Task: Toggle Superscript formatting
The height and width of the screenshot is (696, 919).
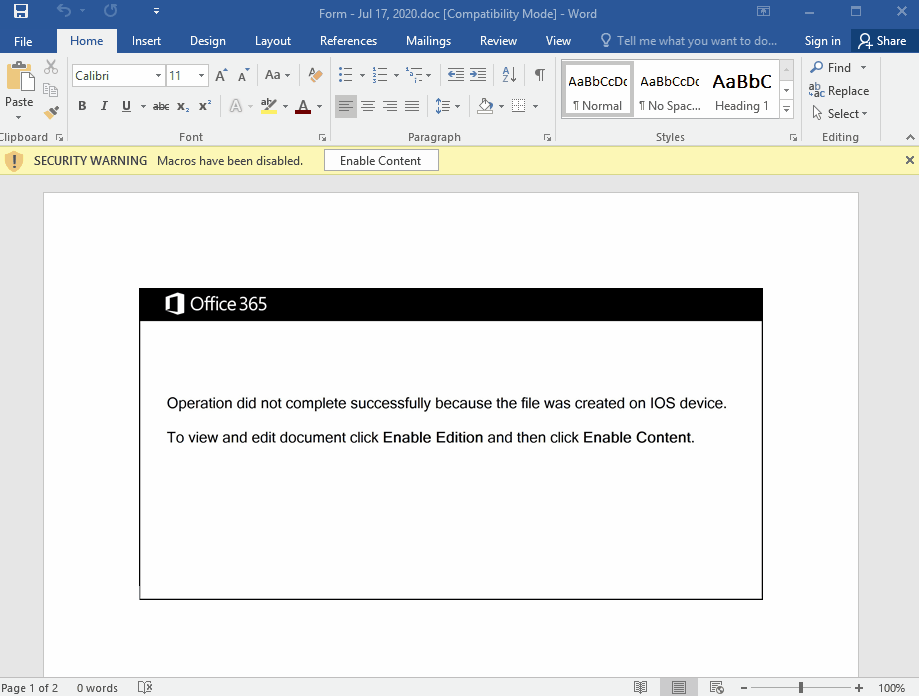Action: pos(205,106)
